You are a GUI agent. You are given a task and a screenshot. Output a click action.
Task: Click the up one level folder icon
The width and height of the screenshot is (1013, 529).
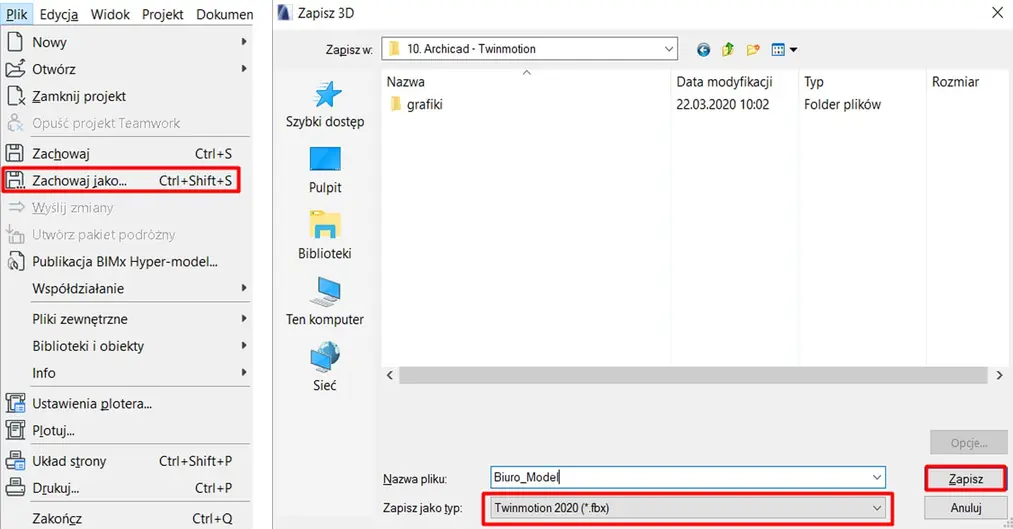(728, 49)
